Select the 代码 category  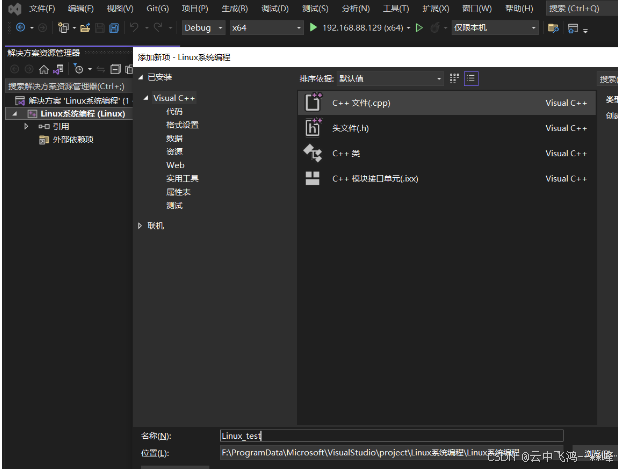pyautogui.click(x=174, y=112)
